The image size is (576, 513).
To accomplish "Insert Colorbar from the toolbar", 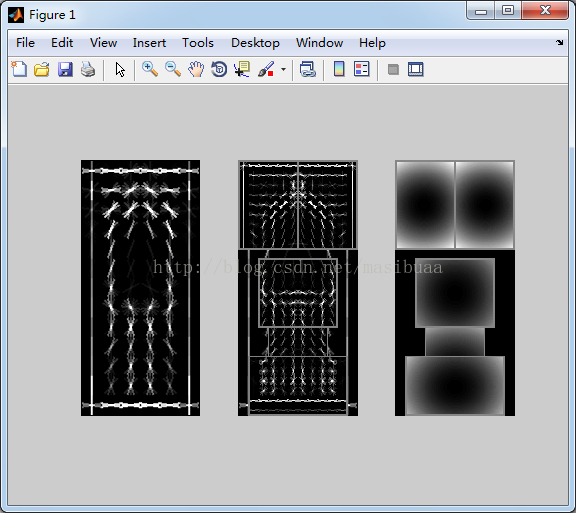I will pyautogui.click(x=339, y=69).
